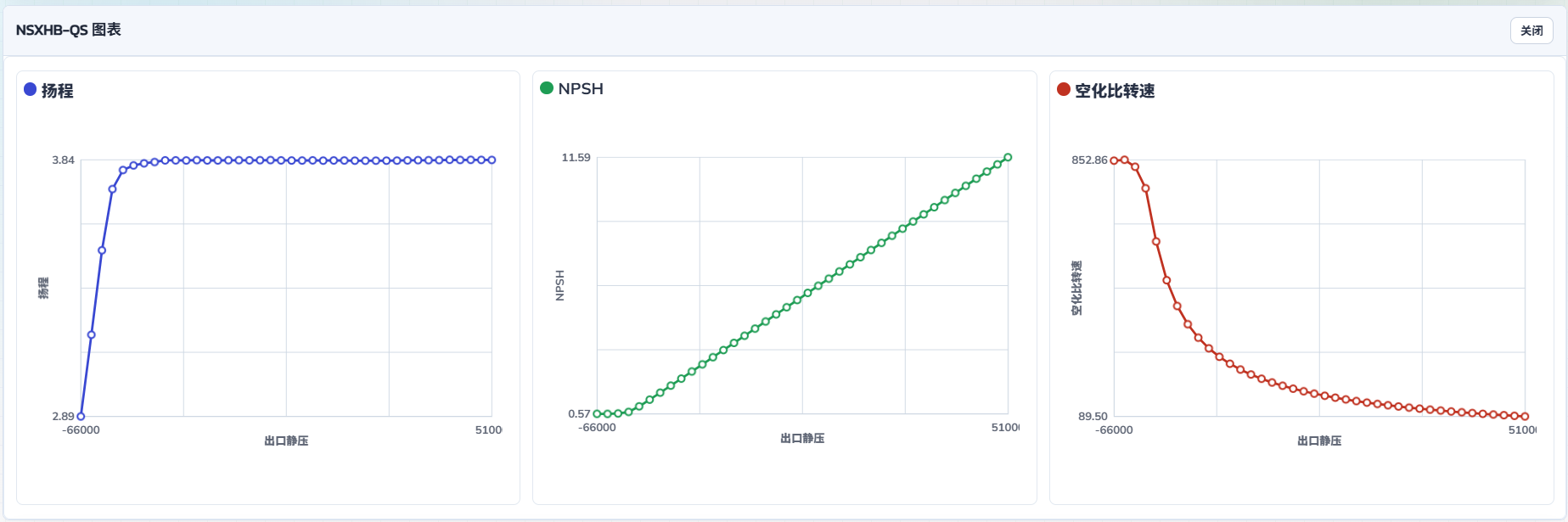Viewport: 1568px width, 522px height.
Task: Select the peak 852.86 point on red curve
Action: point(1124,160)
